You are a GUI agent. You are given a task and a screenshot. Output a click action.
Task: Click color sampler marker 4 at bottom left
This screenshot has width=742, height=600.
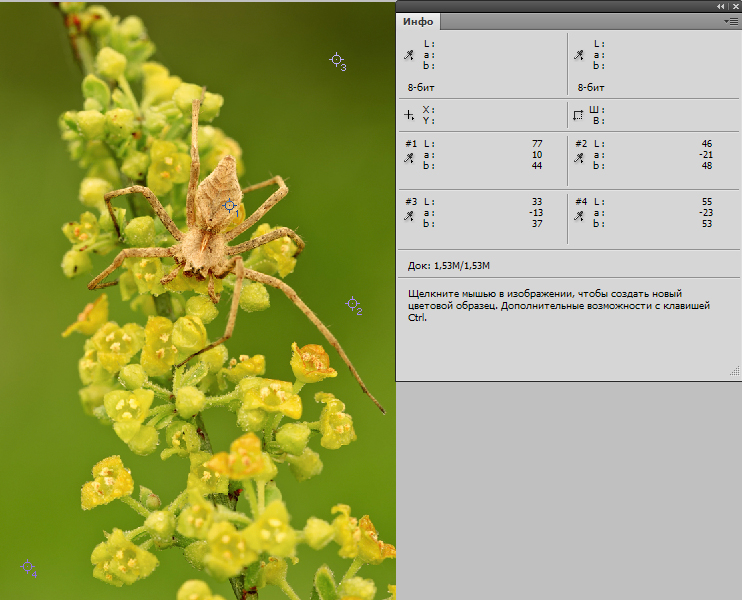point(27,567)
